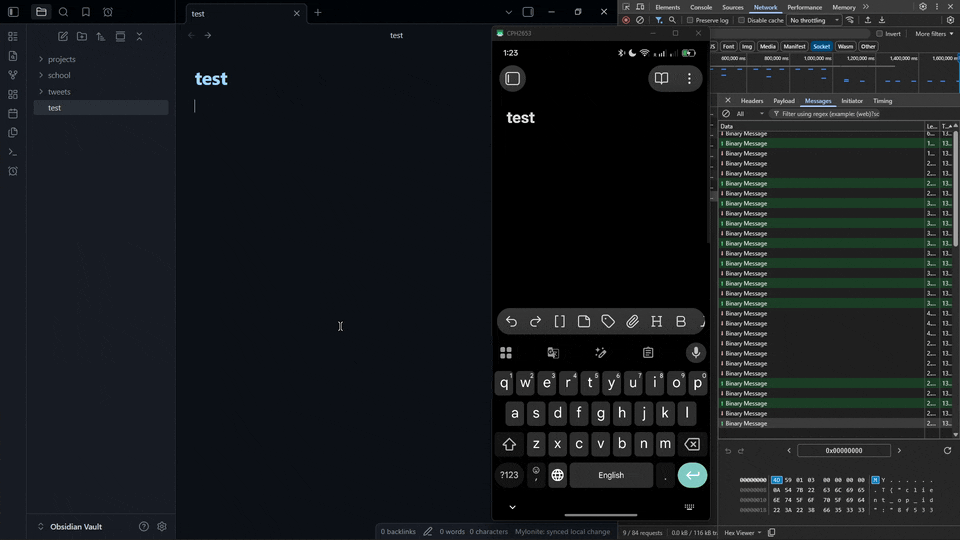Open daily note calendar icon in ribbon

13,113
